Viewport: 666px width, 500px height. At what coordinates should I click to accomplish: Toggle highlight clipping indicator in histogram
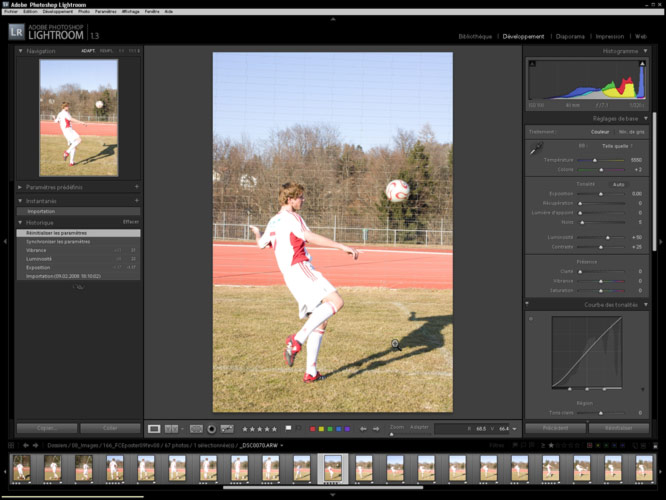point(643,62)
